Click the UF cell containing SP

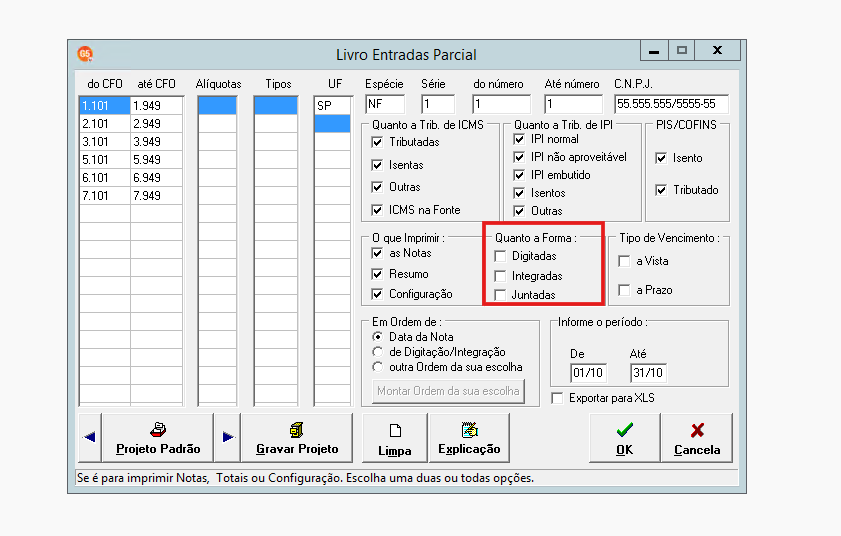pos(333,106)
